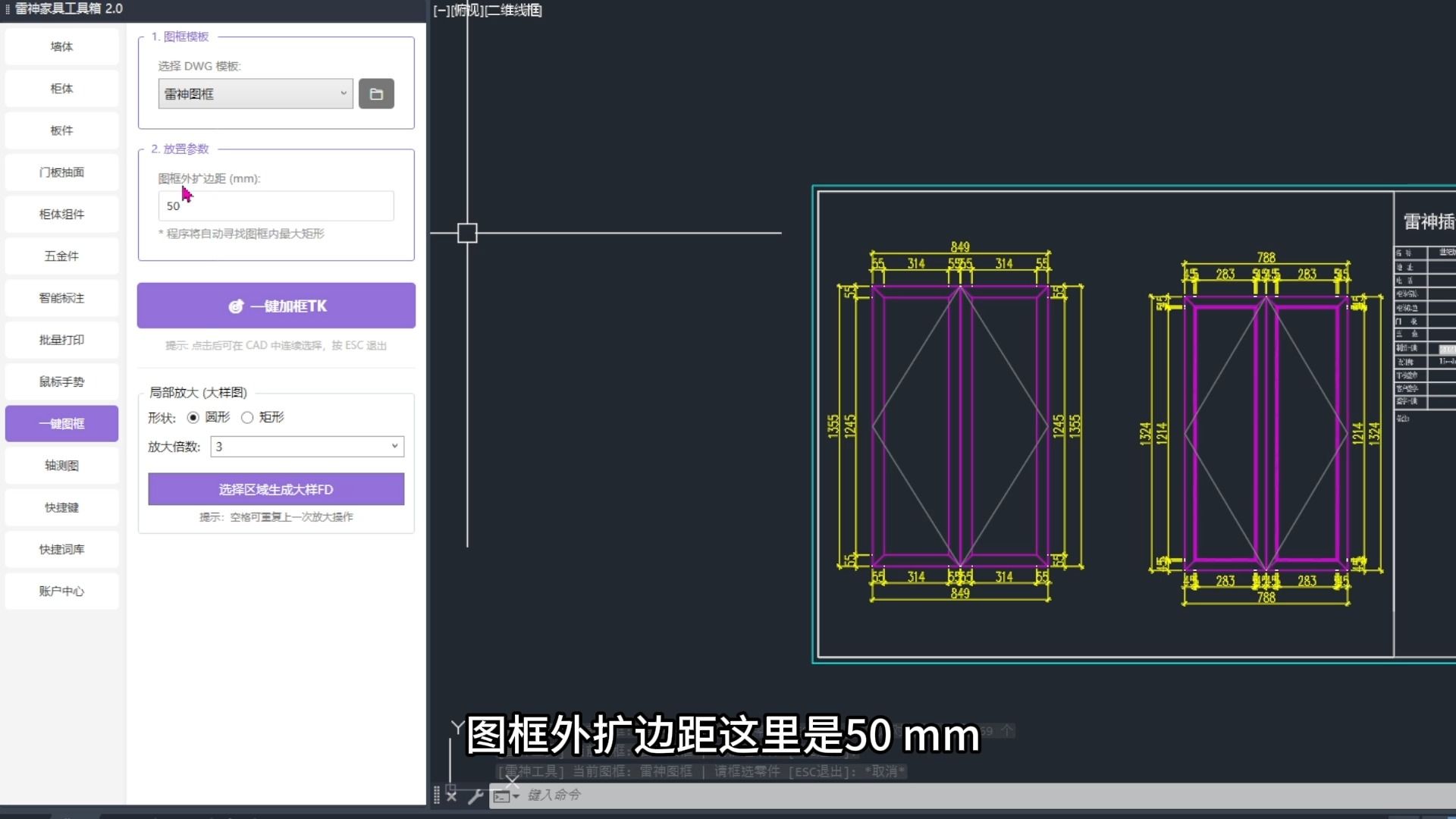Open the 批量打印 section
This screenshot has width=1456, height=819.
pos(61,340)
